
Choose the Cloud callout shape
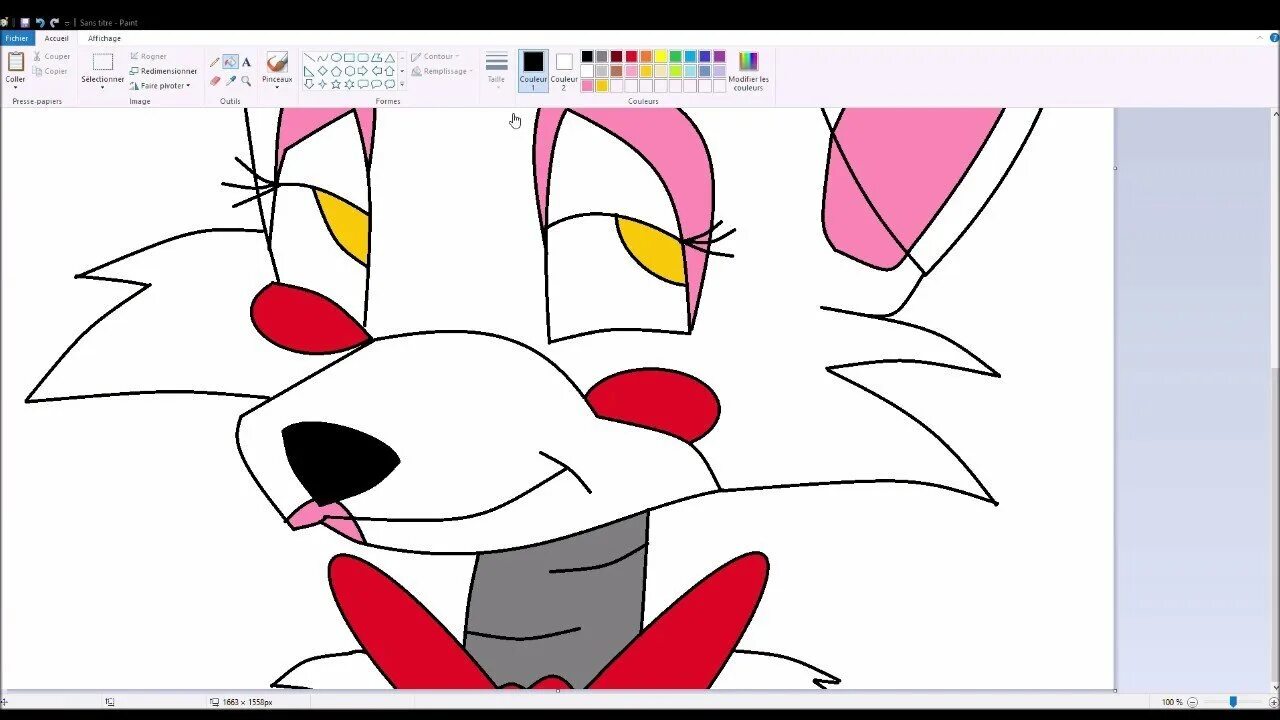[x=390, y=84]
